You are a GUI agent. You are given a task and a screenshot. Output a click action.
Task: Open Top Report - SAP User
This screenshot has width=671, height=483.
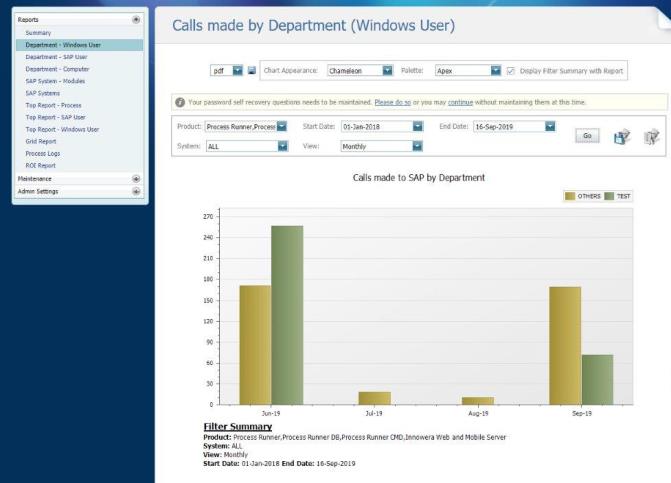click(x=55, y=117)
